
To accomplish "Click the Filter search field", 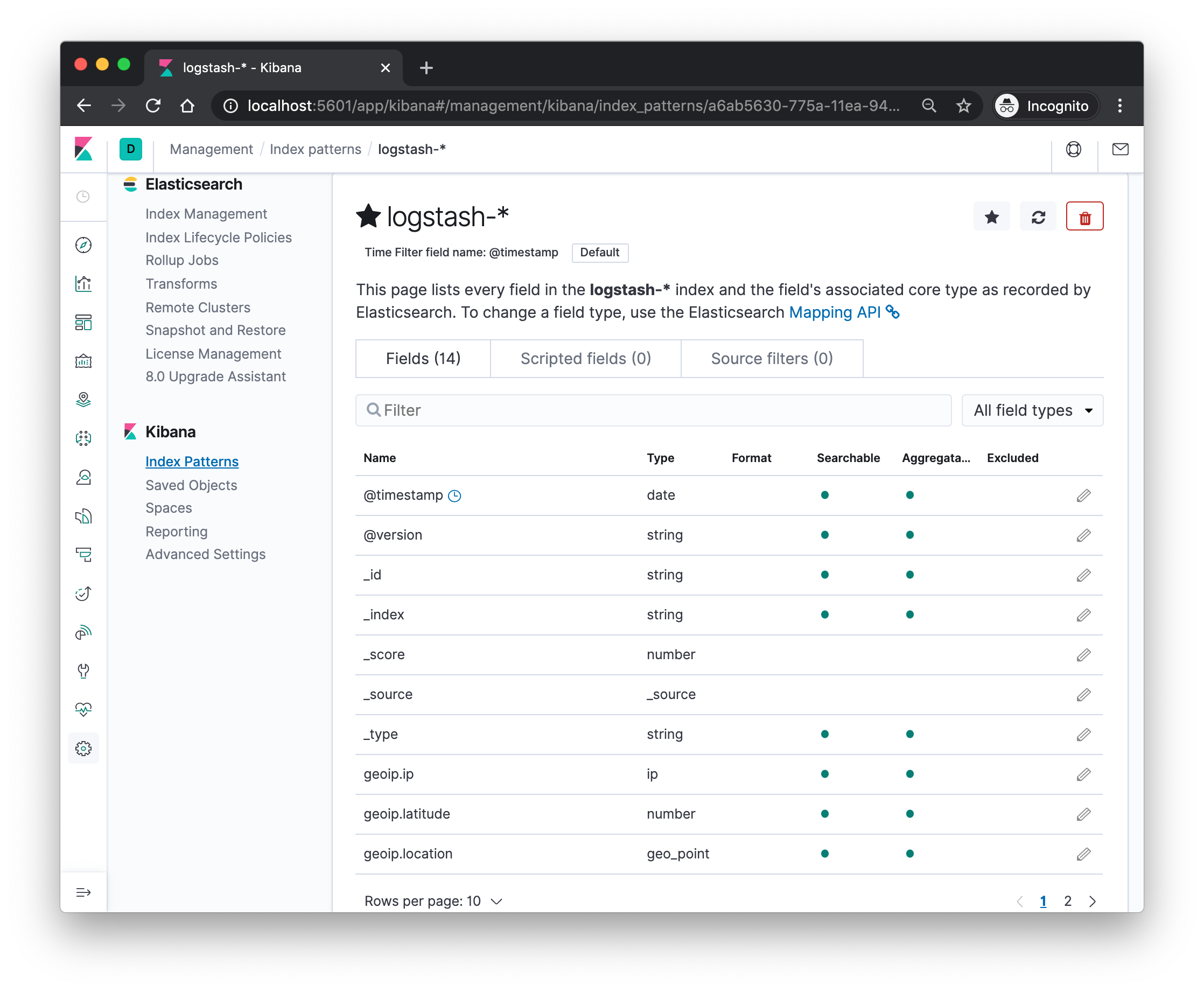I will pyautogui.click(x=653, y=410).
